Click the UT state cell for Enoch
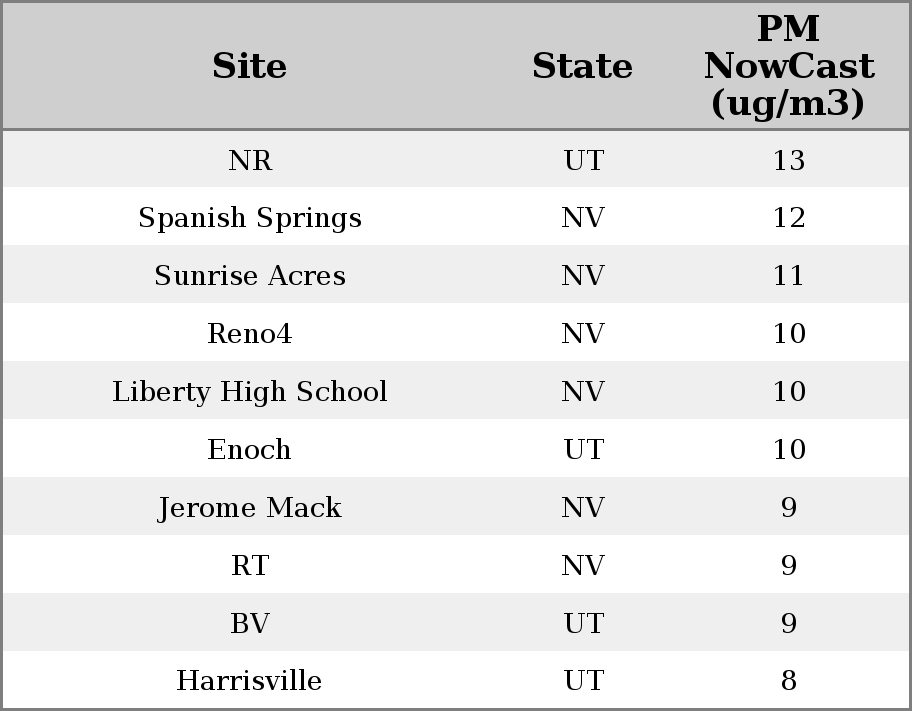 point(583,450)
